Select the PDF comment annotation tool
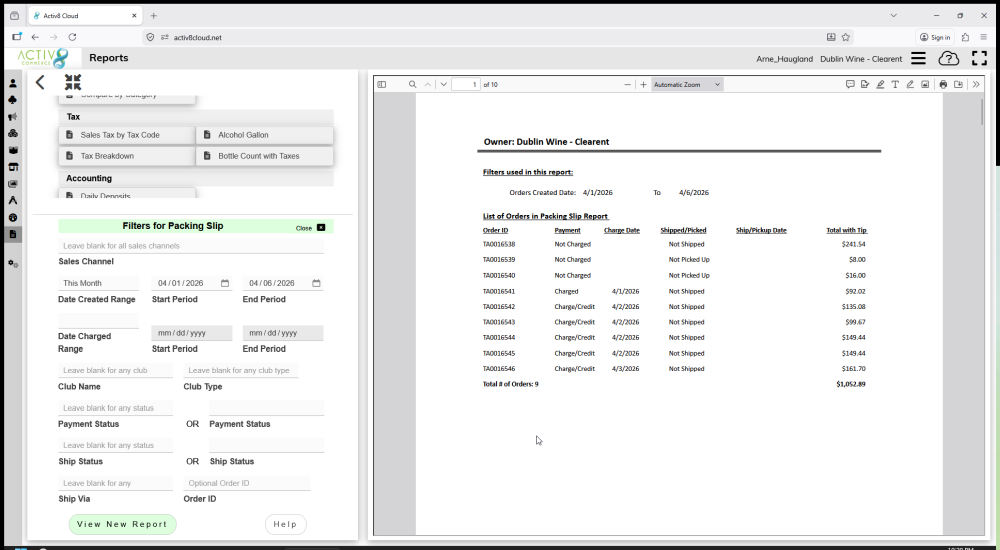The height and width of the screenshot is (550, 1000). pos(850,84)
